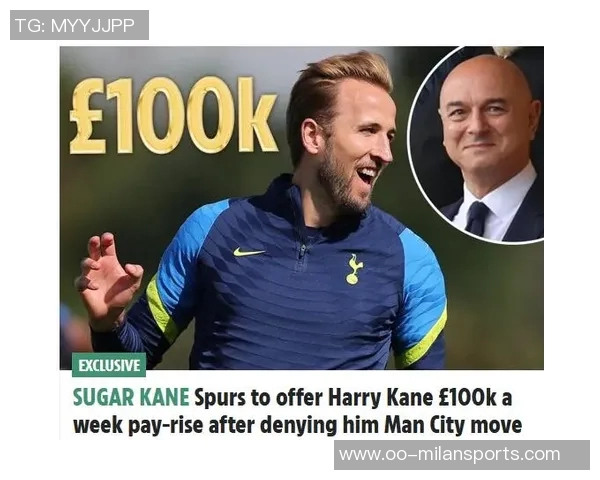Open the circular inset photo of the bald man
600x480 pixels.
click(x=476, y=144)
